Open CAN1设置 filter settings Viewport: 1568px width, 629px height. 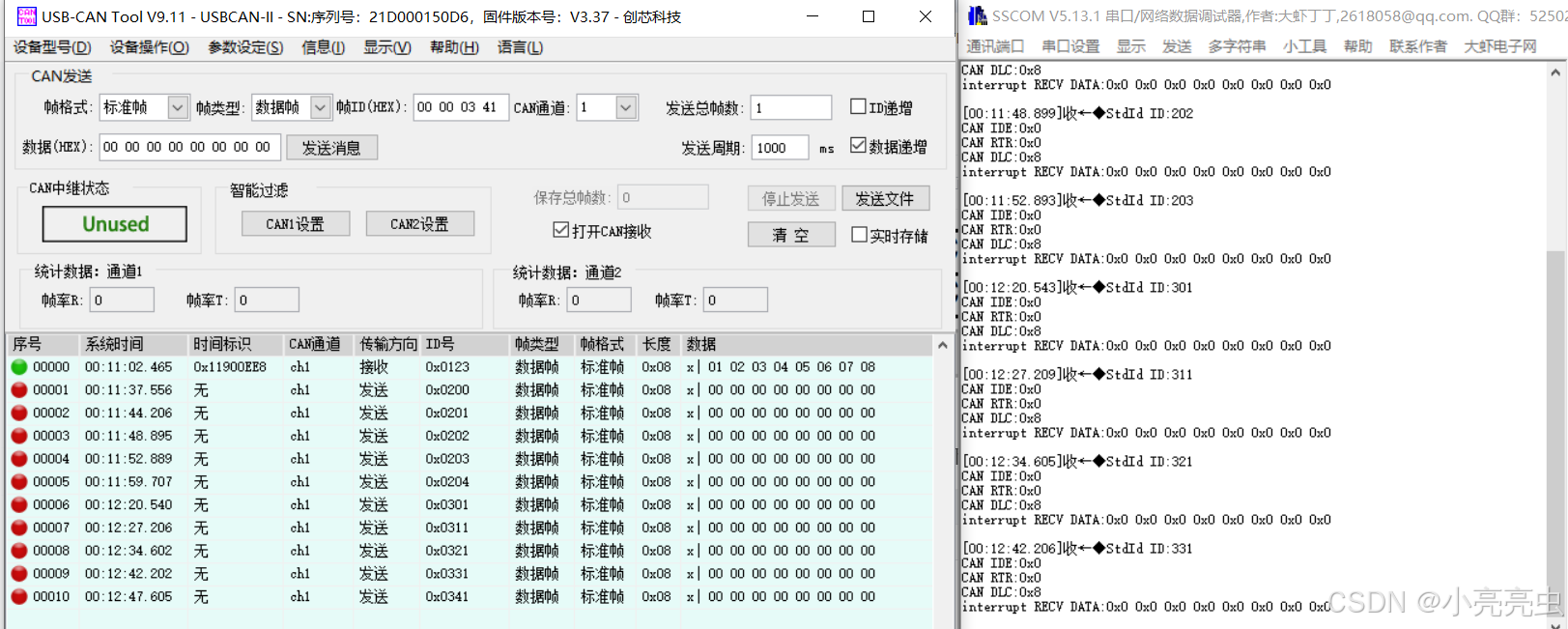tap(296, 224)
